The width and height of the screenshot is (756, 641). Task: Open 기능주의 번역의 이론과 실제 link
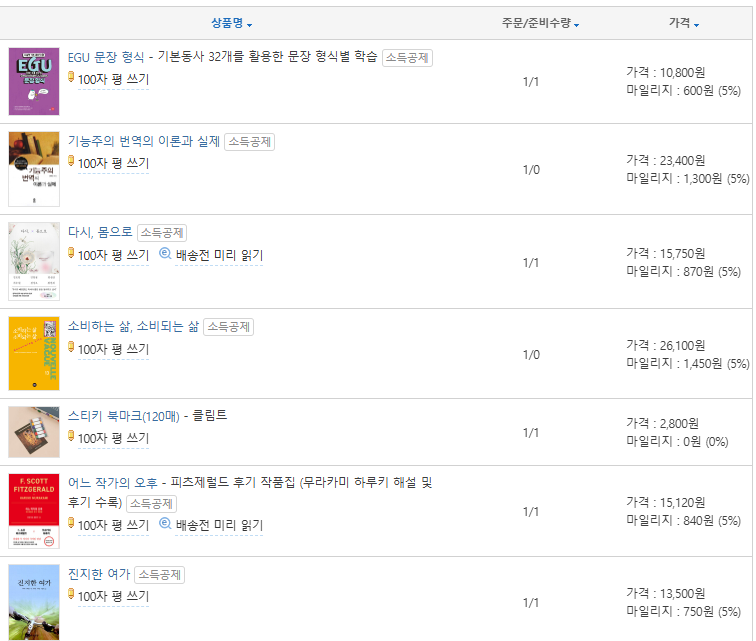(x=144, y=141)
